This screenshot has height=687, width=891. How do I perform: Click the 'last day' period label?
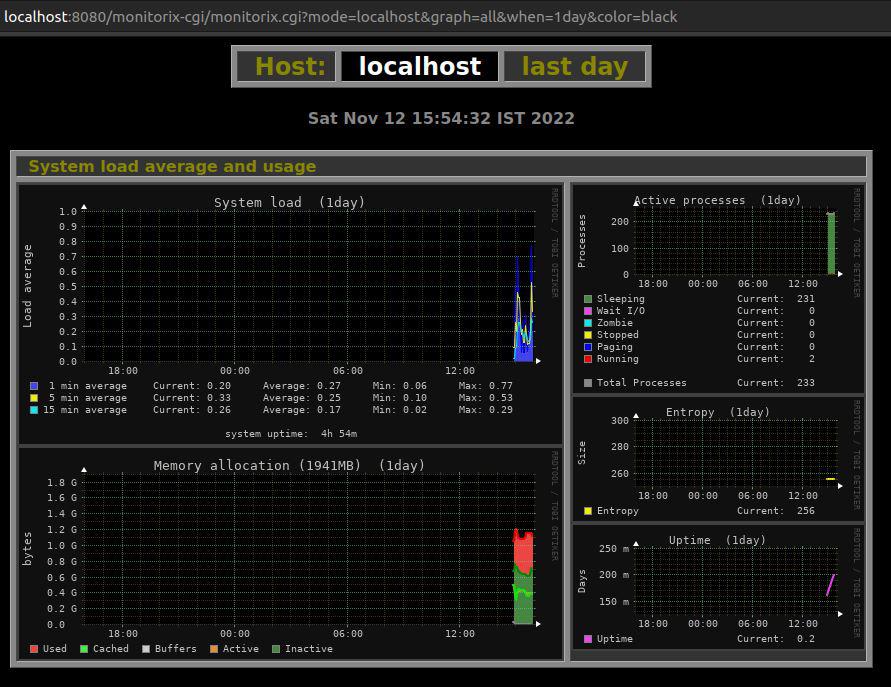tap(574, 67)
